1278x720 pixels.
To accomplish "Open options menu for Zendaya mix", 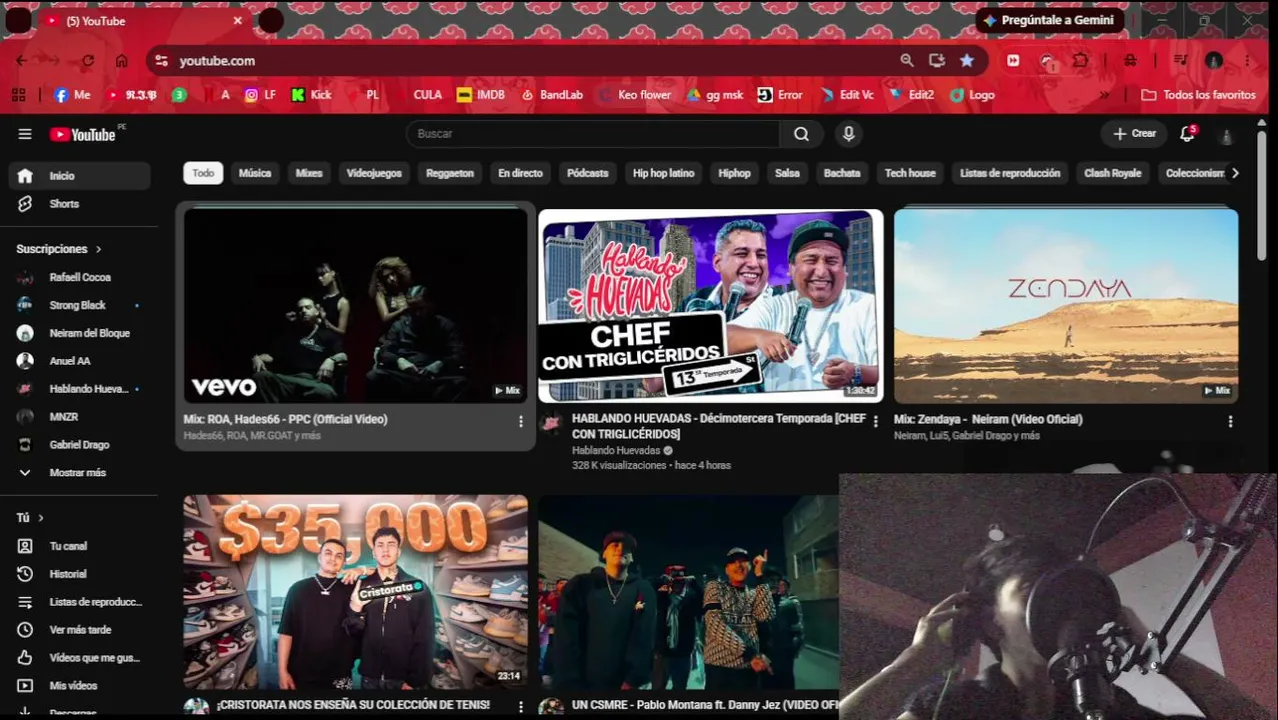I will tap(1230, 422).
